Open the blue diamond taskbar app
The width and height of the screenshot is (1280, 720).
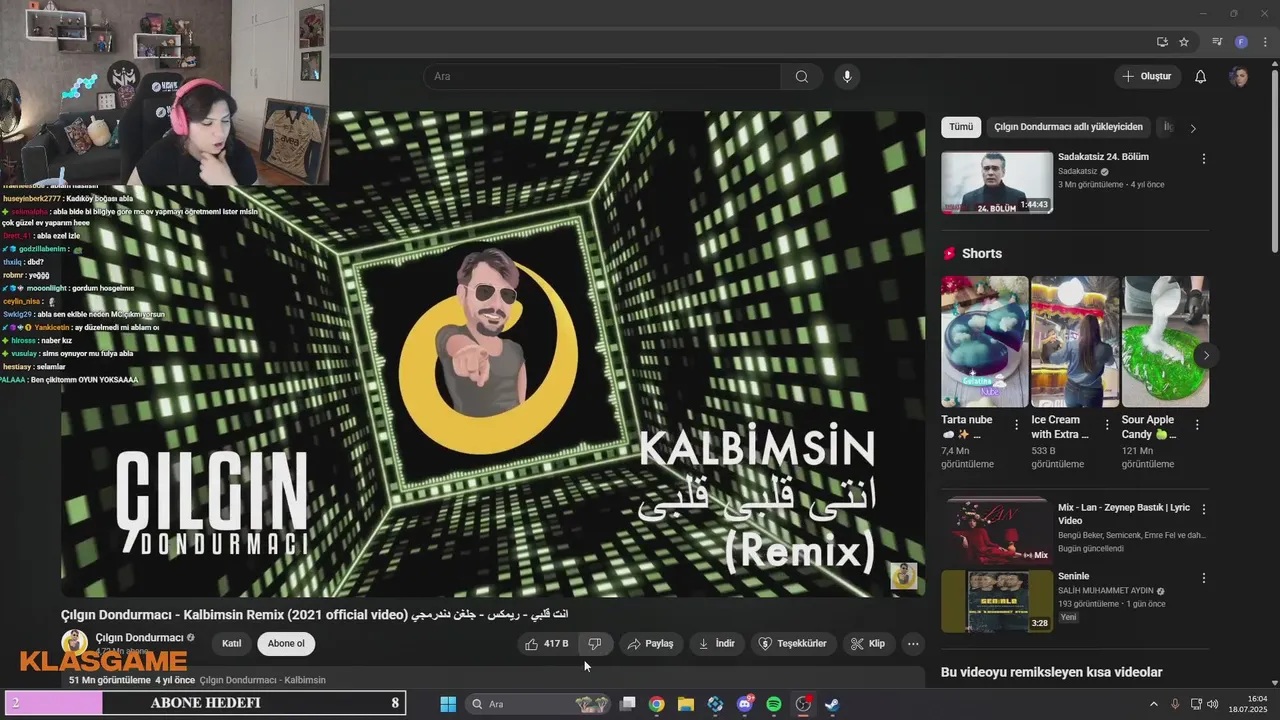(x=715, y=704)
